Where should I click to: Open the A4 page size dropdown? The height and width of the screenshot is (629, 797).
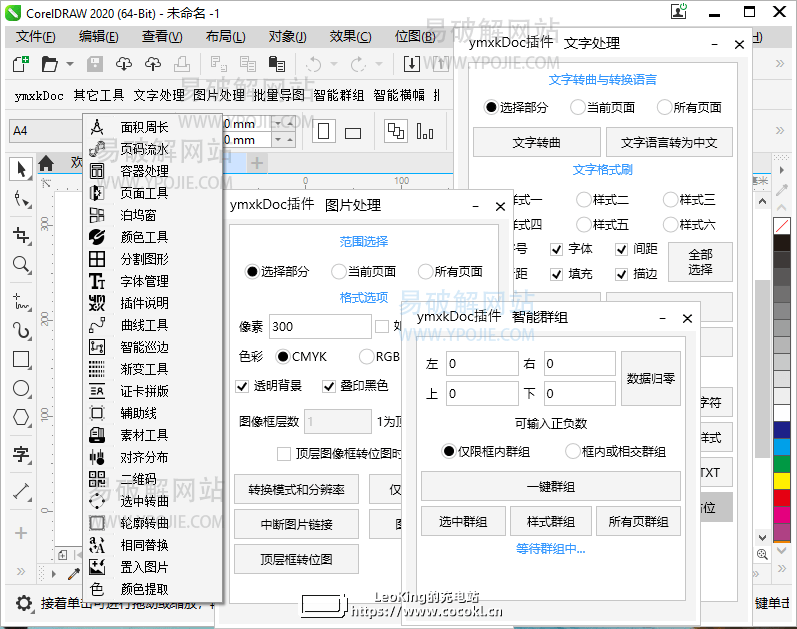pyautogui.click(x=45, y=131)
